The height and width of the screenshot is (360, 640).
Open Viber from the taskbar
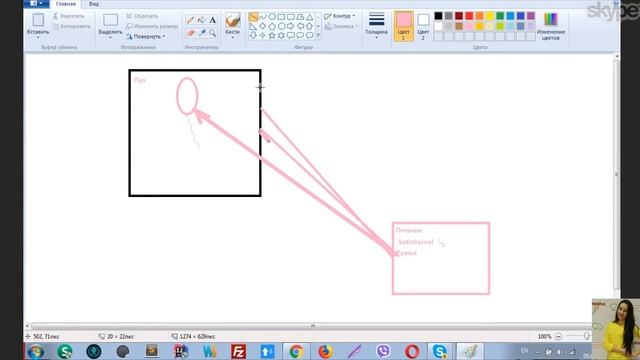383,351
